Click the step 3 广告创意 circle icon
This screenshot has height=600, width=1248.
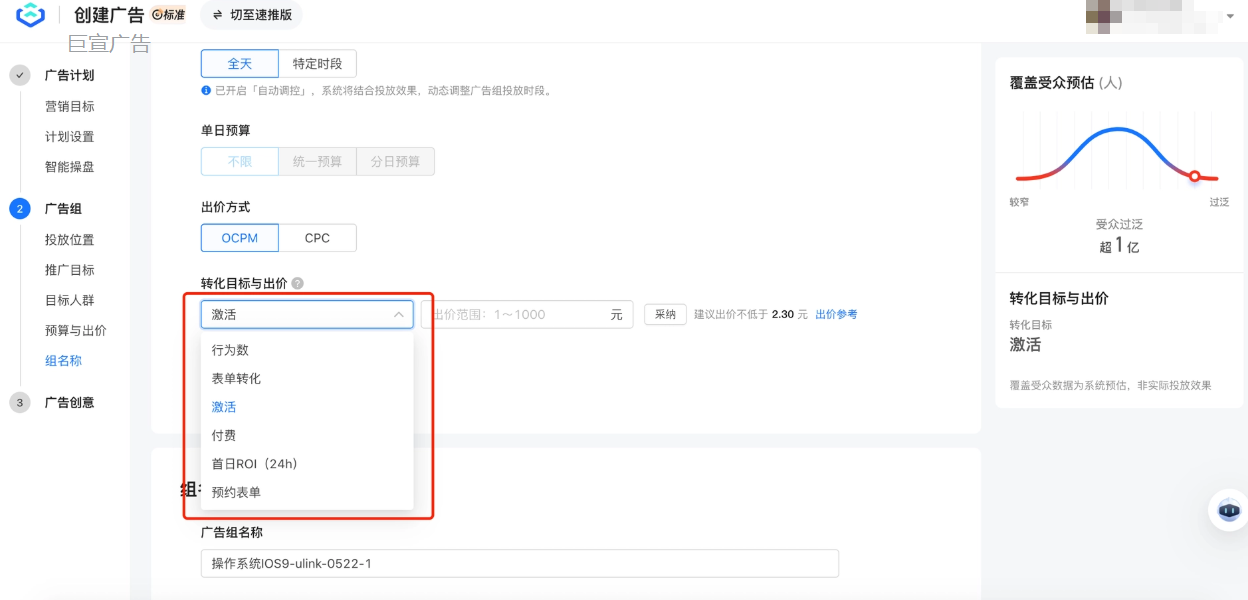coord(20,402)
